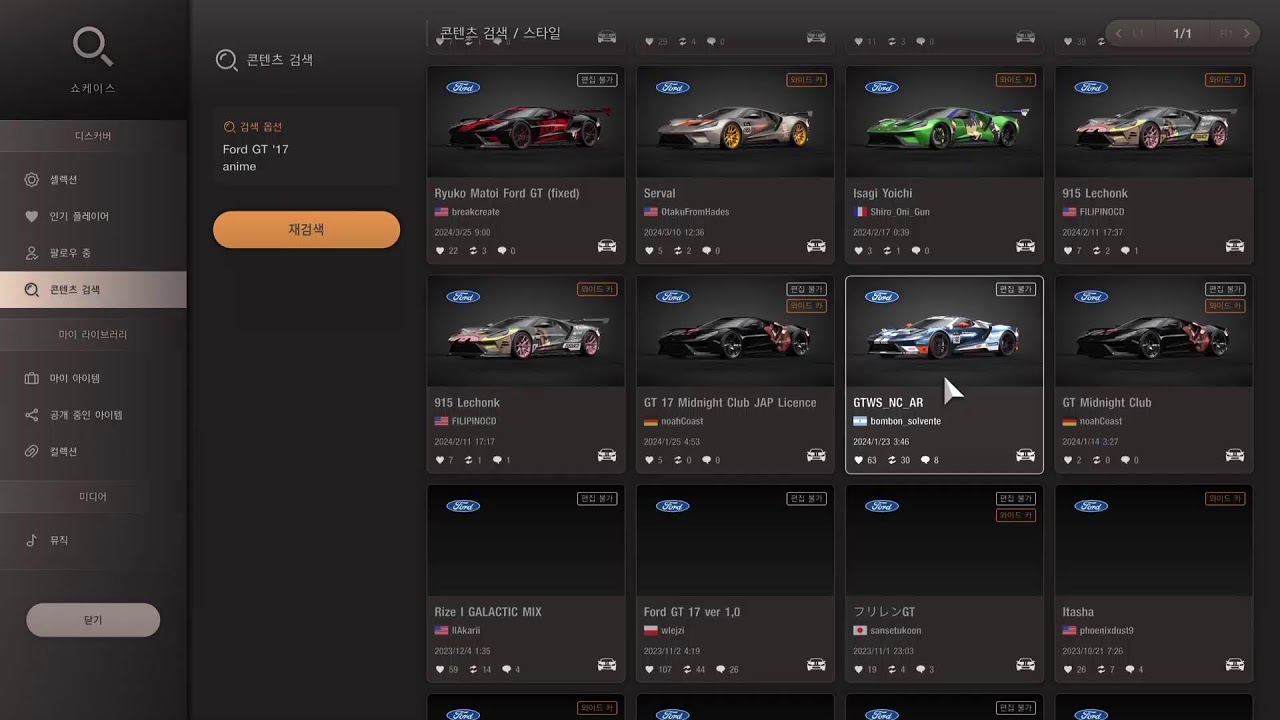Viewport: 1280px width, 720px height.
Task: Like GTWS_NC_AR using its heart icon
Action: click(858, 460)
